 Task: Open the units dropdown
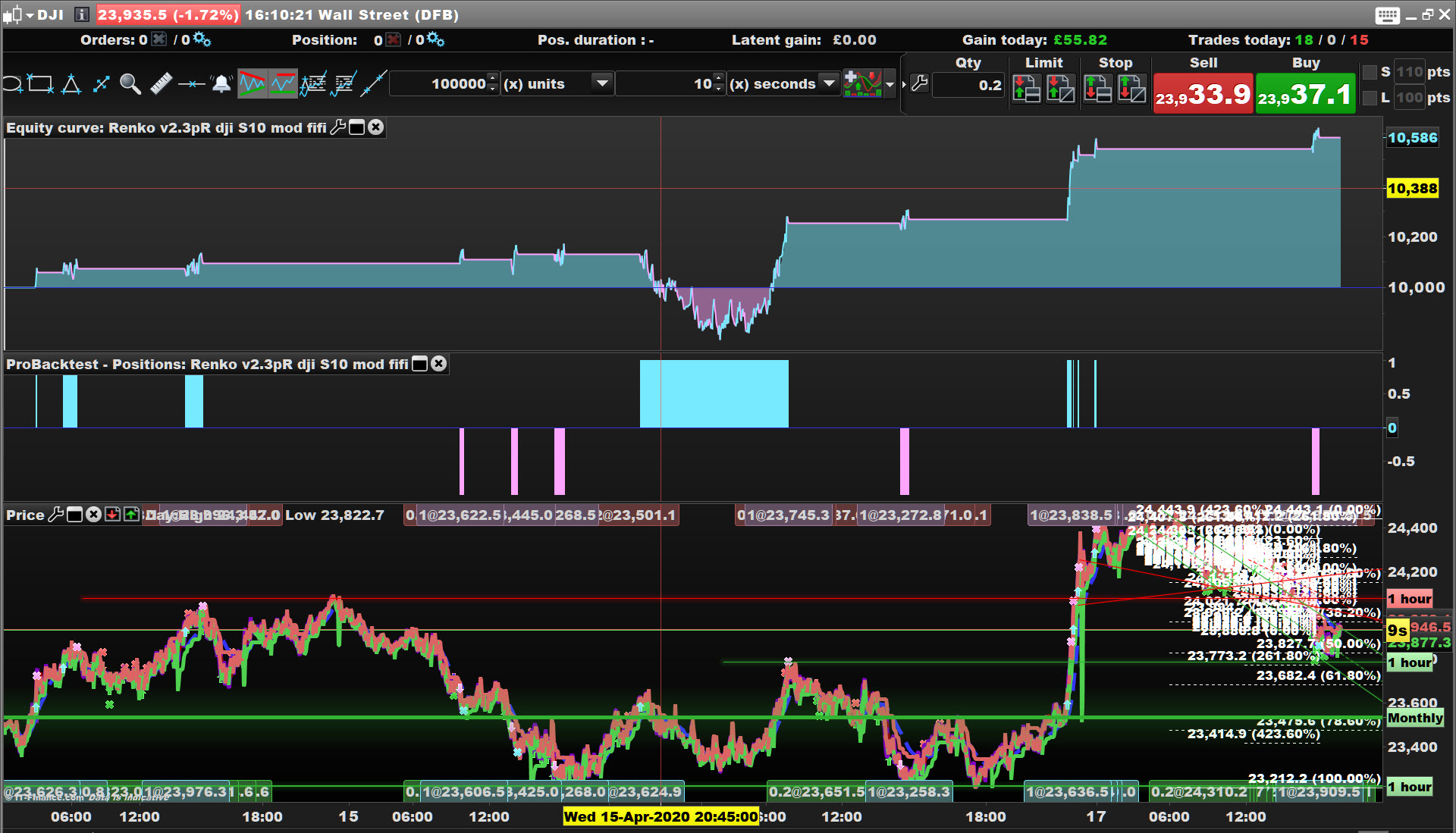[x=602, y=83]
